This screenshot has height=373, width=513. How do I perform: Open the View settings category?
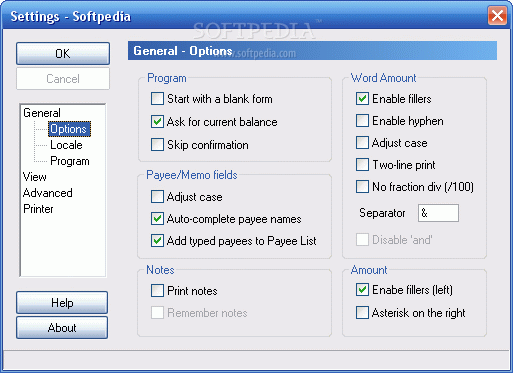[x=35, y=177]
